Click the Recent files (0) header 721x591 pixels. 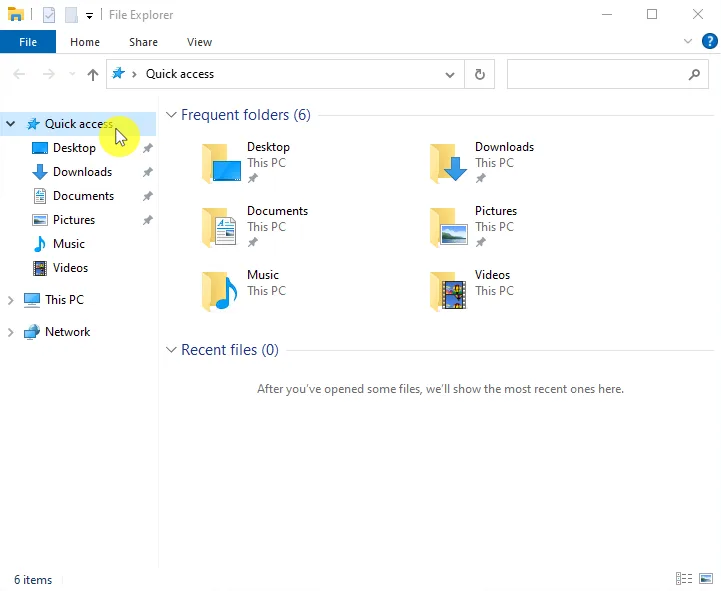(x=230, y=350)
